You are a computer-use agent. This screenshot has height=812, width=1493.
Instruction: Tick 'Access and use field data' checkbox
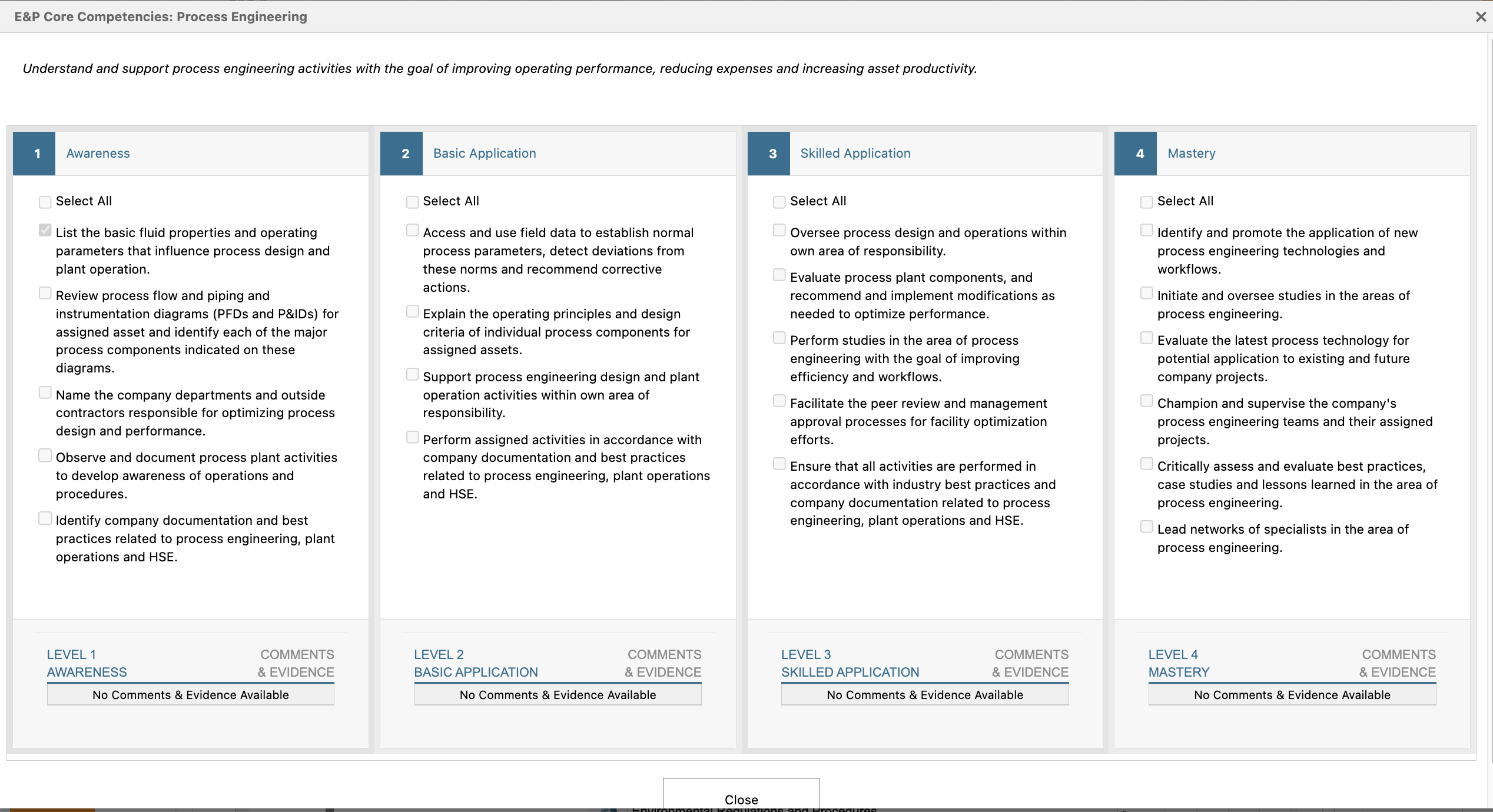coord(413,230)
